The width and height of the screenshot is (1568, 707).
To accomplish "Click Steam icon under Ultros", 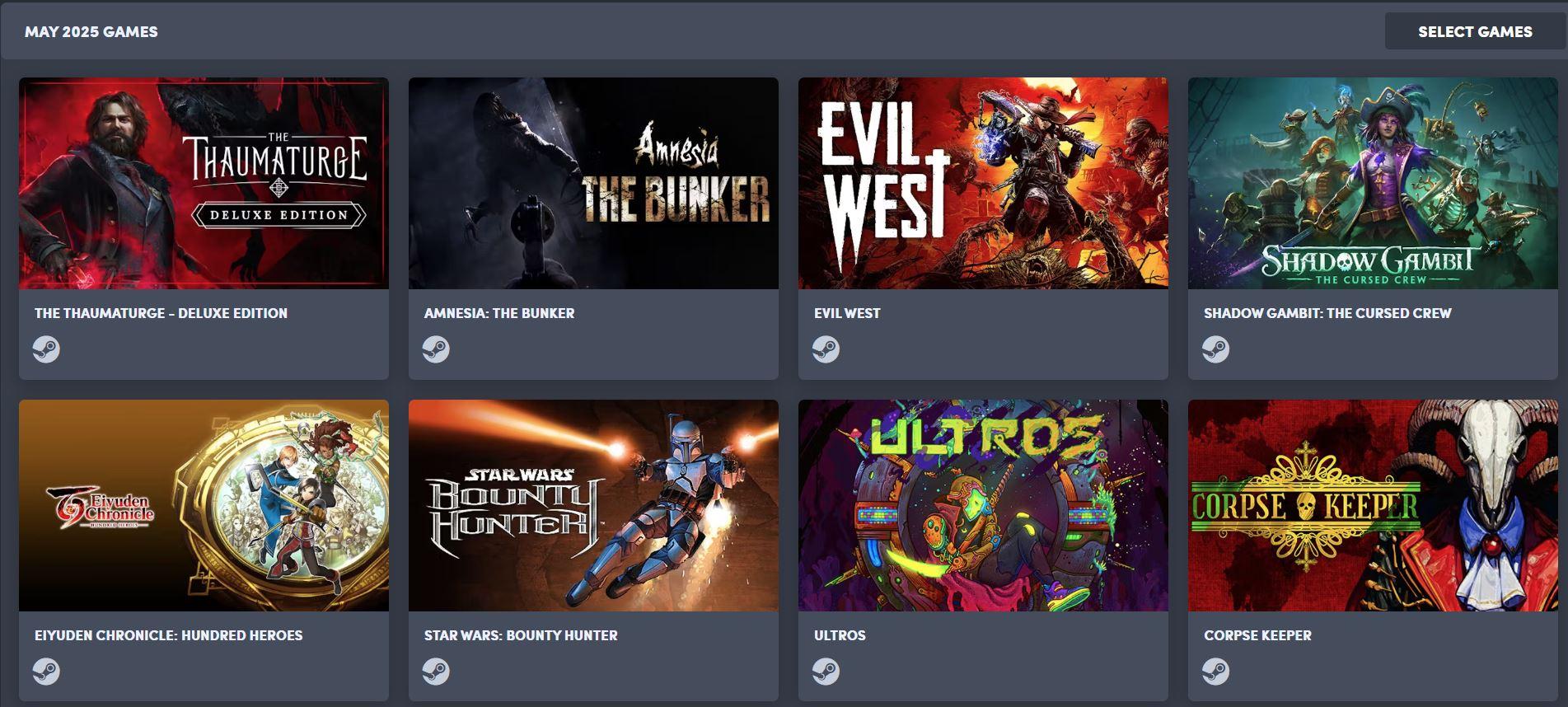I will click(826, 672).
